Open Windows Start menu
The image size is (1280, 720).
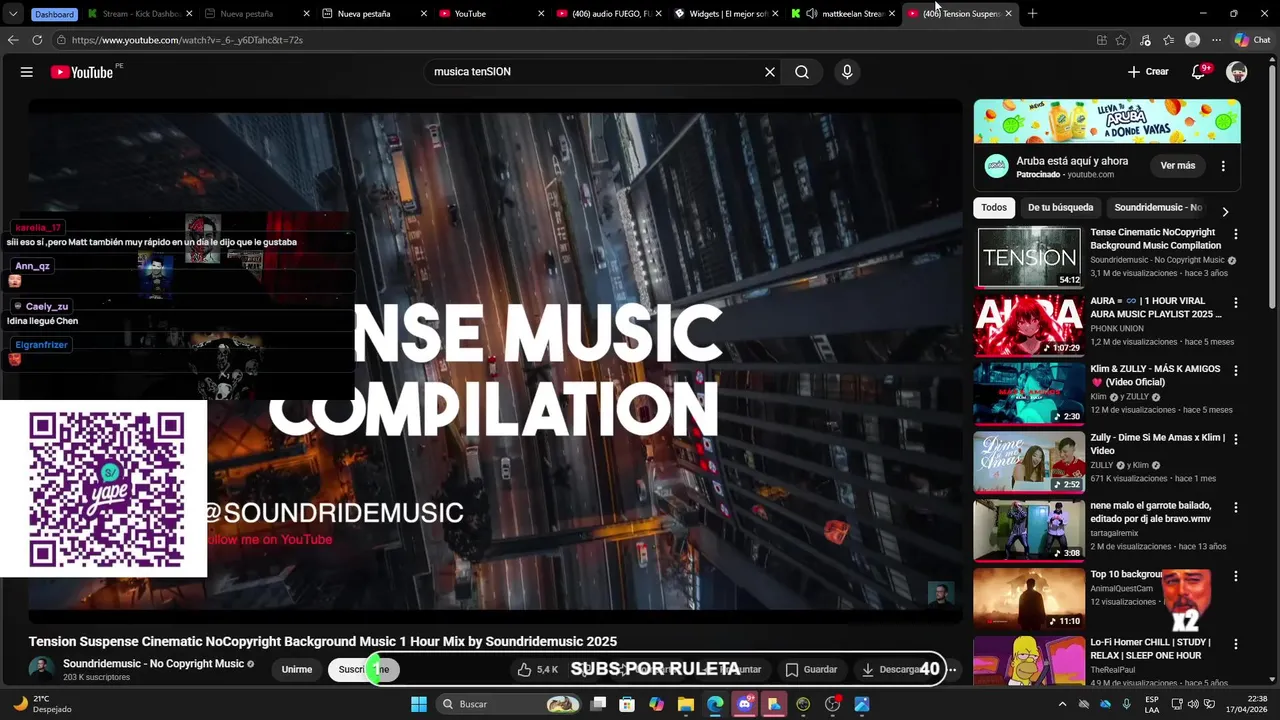click(x=419, y=704)
